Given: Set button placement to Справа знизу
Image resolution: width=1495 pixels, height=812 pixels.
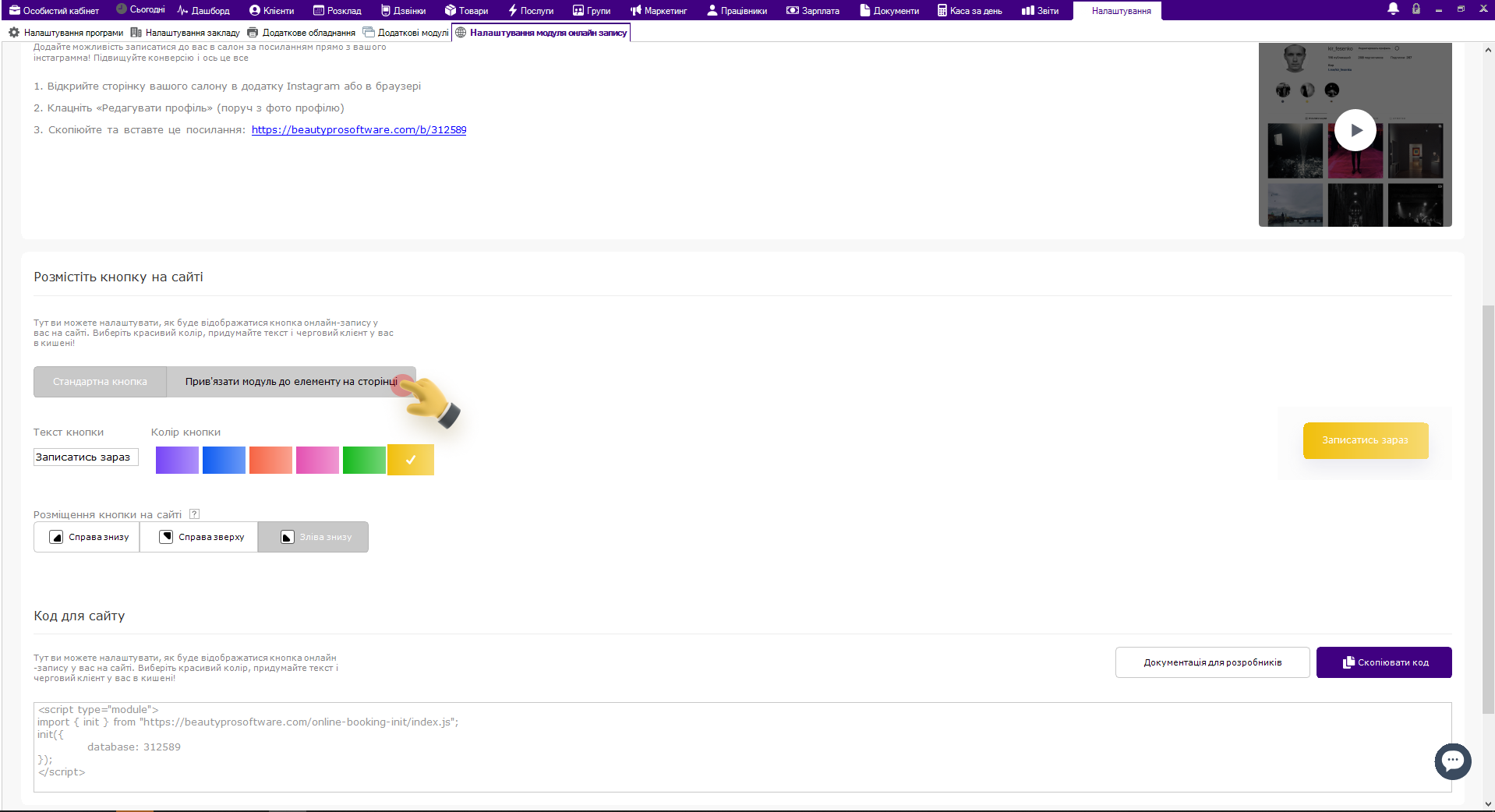Looking at the screenshot, I should pos(87,537).
